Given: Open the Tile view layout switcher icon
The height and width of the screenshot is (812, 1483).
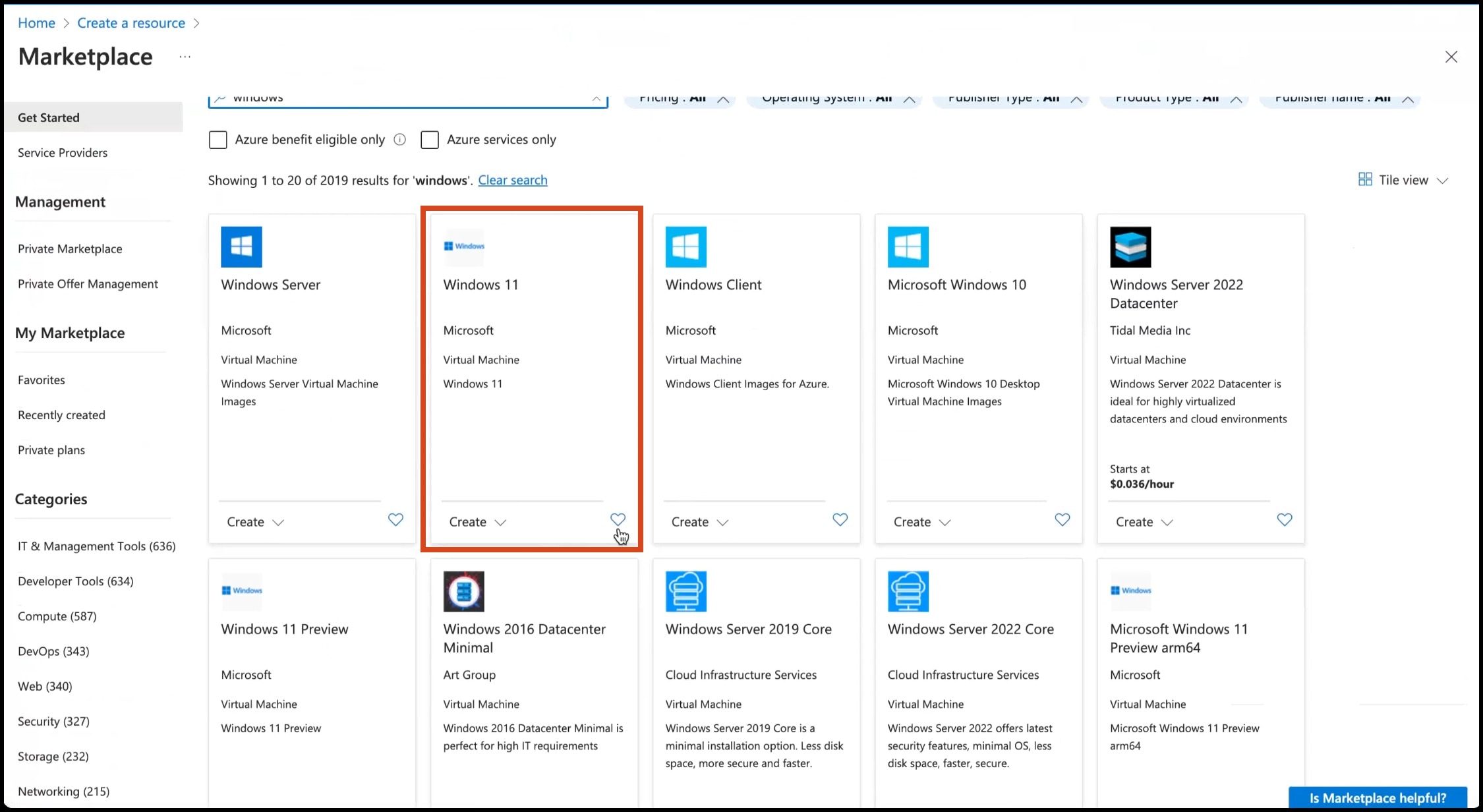Looking at the screenshot, I should click(x=1366, y=179).
